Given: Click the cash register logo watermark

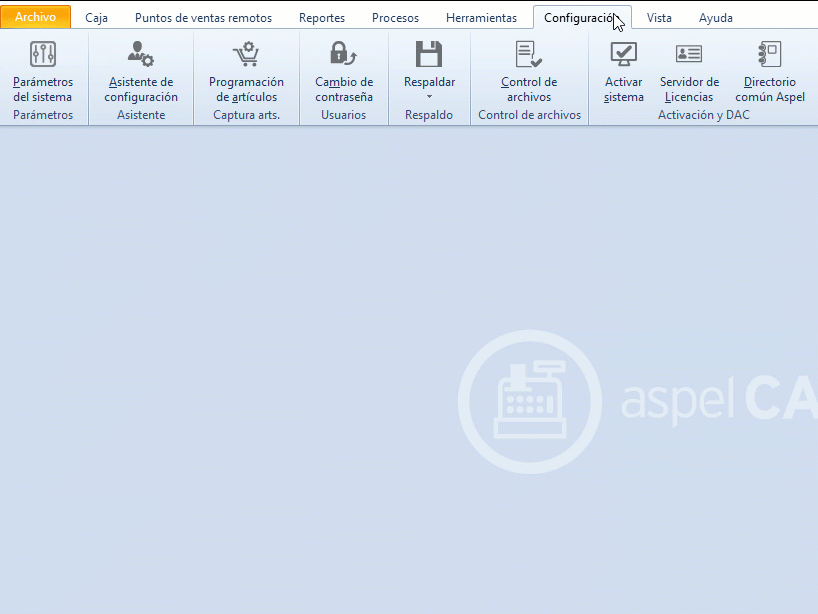Looking at the screenshot, I should pos(529,401).
